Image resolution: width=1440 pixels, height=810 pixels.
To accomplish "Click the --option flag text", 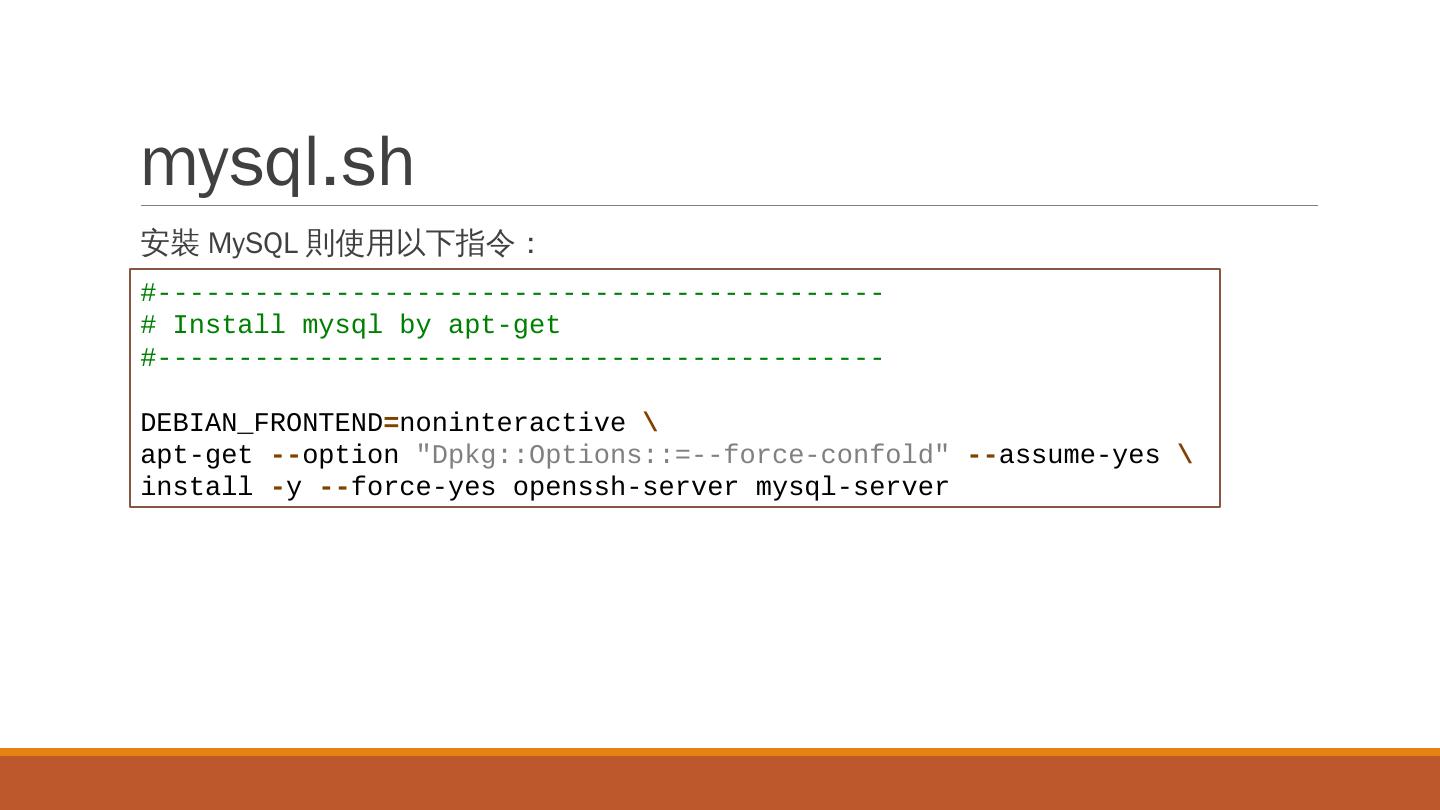I will tap(334, 455).
